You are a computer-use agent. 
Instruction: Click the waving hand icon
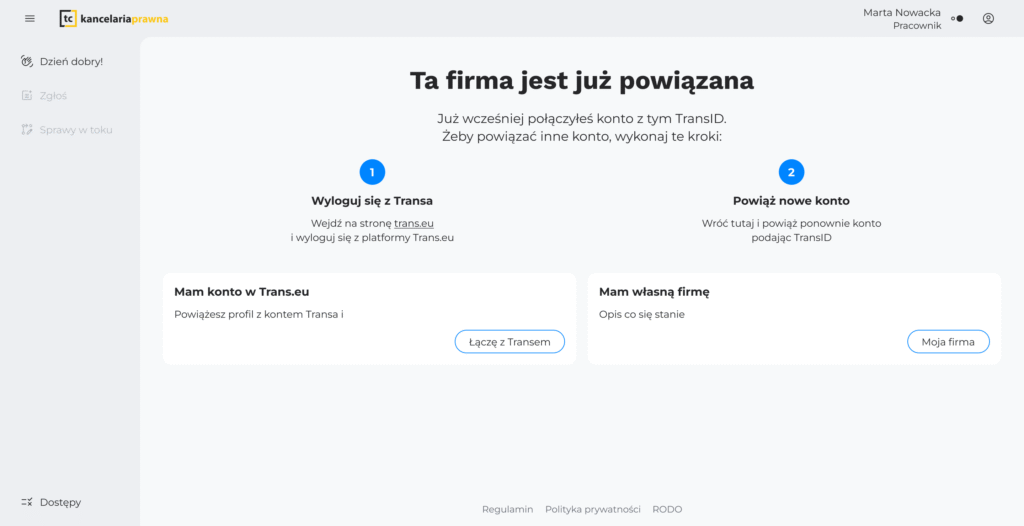(28, 61)
